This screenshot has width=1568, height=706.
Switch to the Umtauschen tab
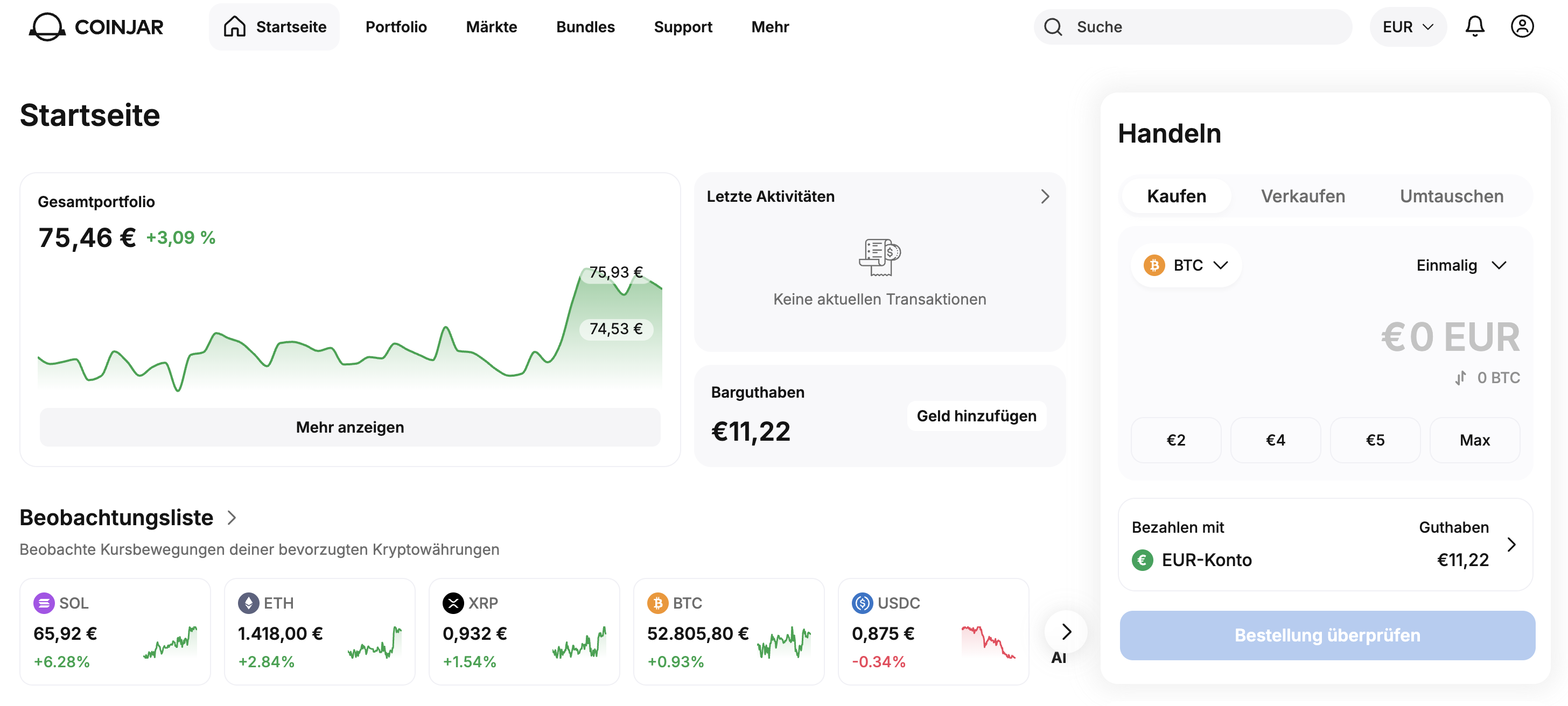pyautogui.click(x=1451, y=196)
